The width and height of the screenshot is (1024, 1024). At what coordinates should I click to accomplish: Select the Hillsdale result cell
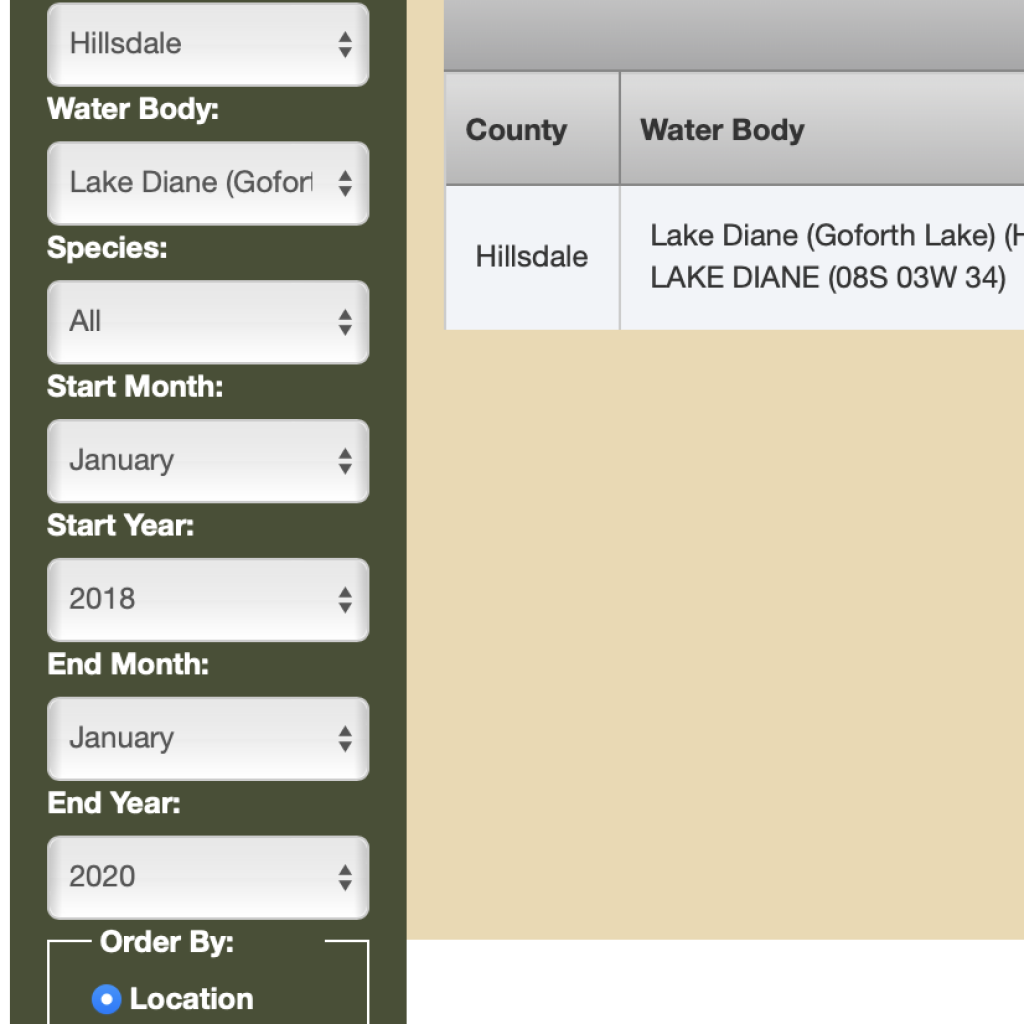[530, 256]
